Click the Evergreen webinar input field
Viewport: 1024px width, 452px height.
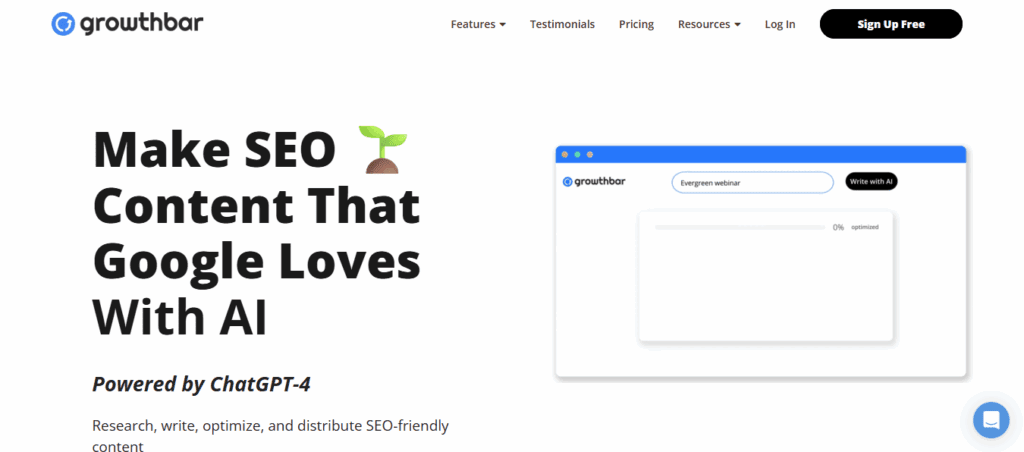coord(752,182)
